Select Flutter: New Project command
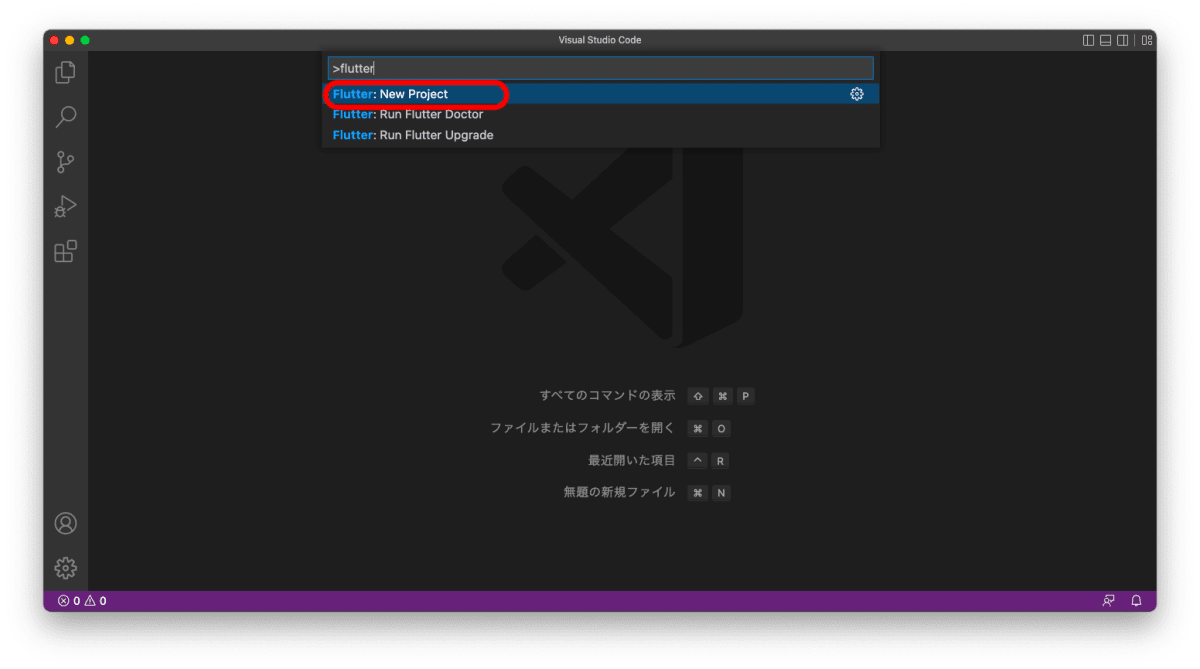The height and width of the screenshot is (669, 1200). pos(601,94)
